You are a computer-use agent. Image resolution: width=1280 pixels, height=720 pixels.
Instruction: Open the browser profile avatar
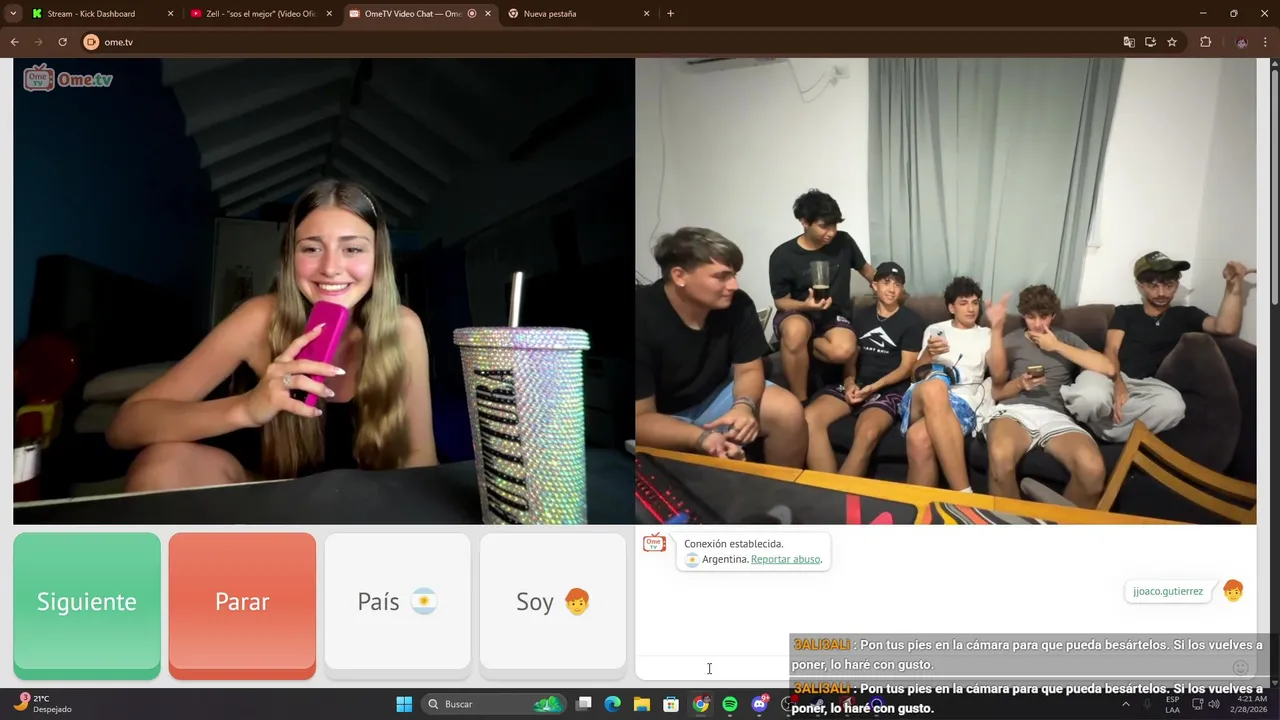(x=1242, y=42)
